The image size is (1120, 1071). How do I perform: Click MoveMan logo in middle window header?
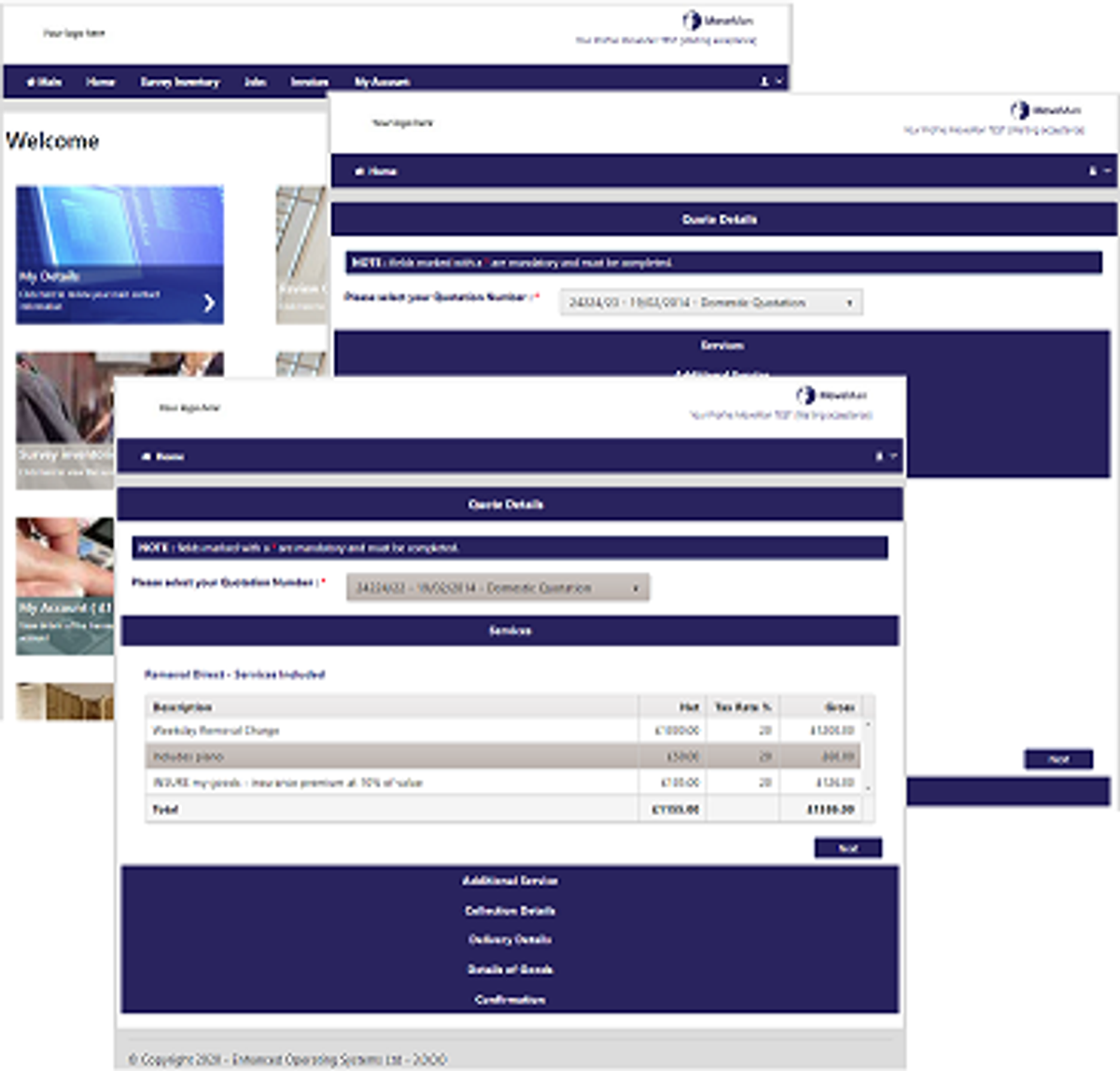(x=1046, y=110)
